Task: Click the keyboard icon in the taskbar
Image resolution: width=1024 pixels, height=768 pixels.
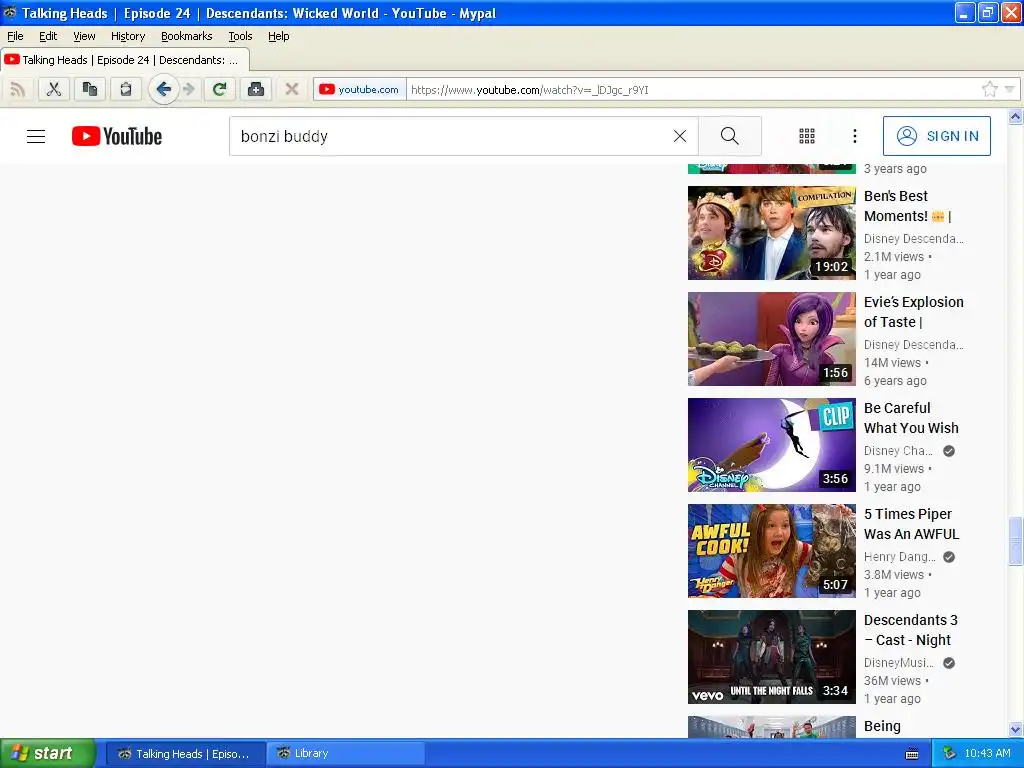Action: 912,754
